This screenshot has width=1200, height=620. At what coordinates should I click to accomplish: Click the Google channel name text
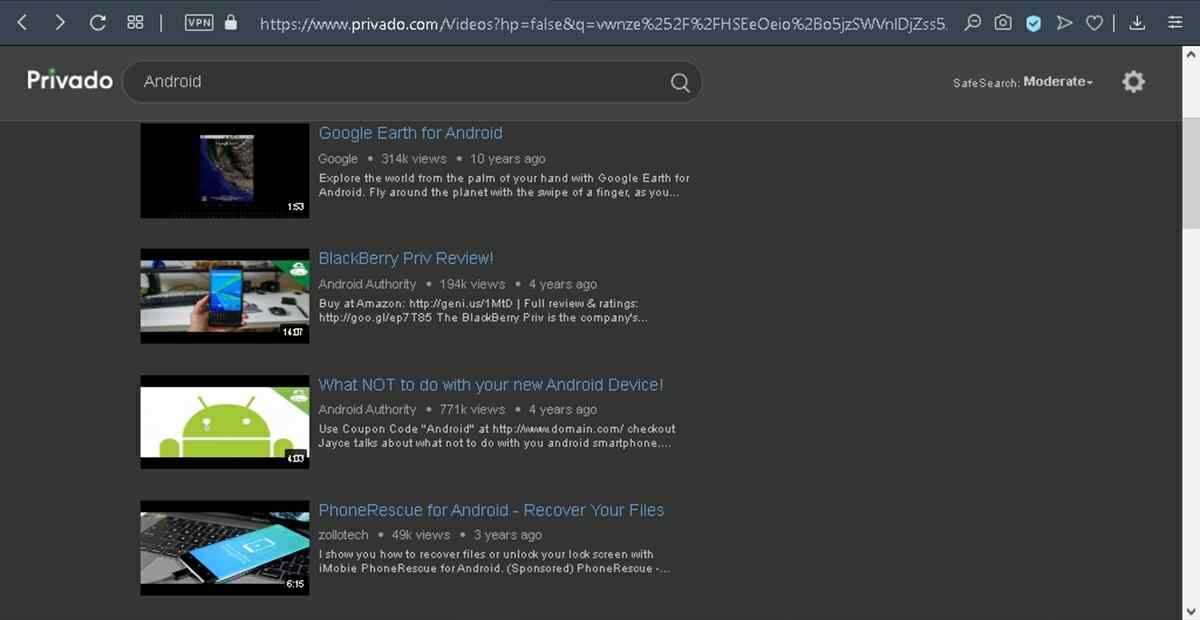[x=338, y=159]
